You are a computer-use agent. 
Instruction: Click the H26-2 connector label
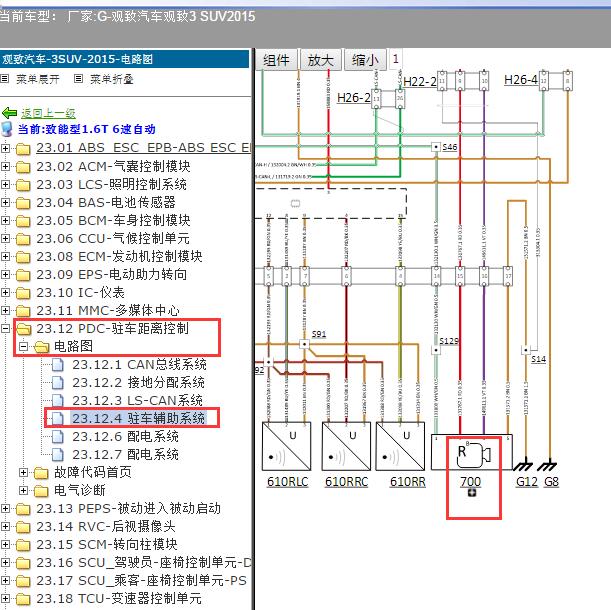click(x=353, y=97)
